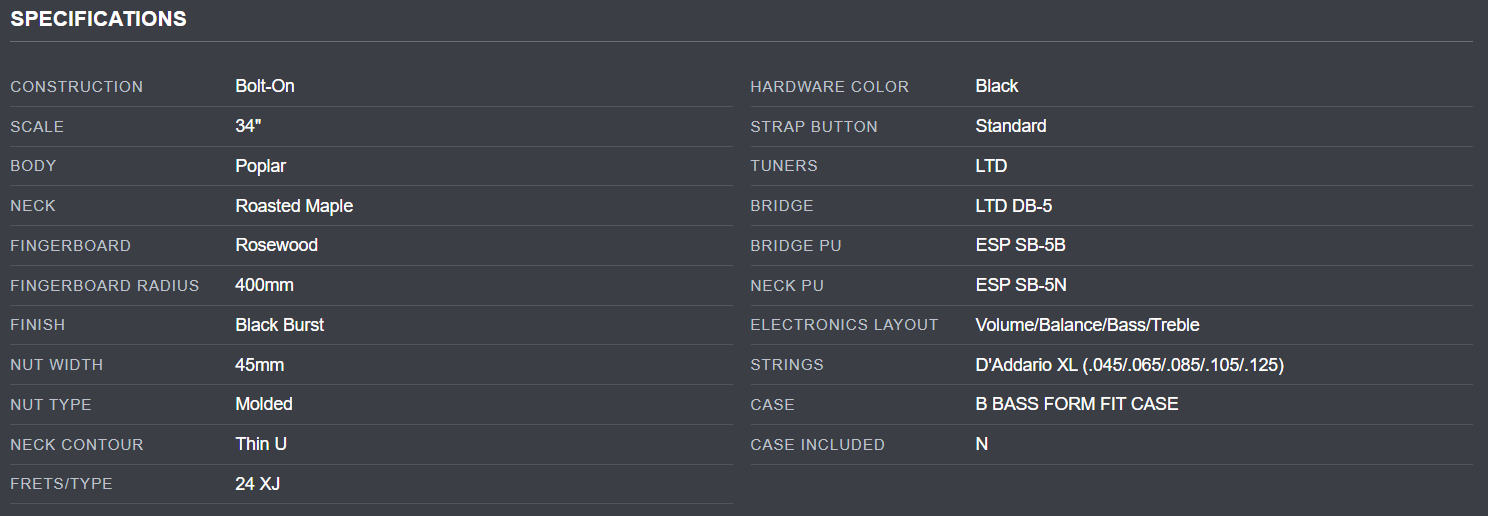Select the Volume/Balance/Bass/Treble electronics layout text

(x=1087, y=325)
